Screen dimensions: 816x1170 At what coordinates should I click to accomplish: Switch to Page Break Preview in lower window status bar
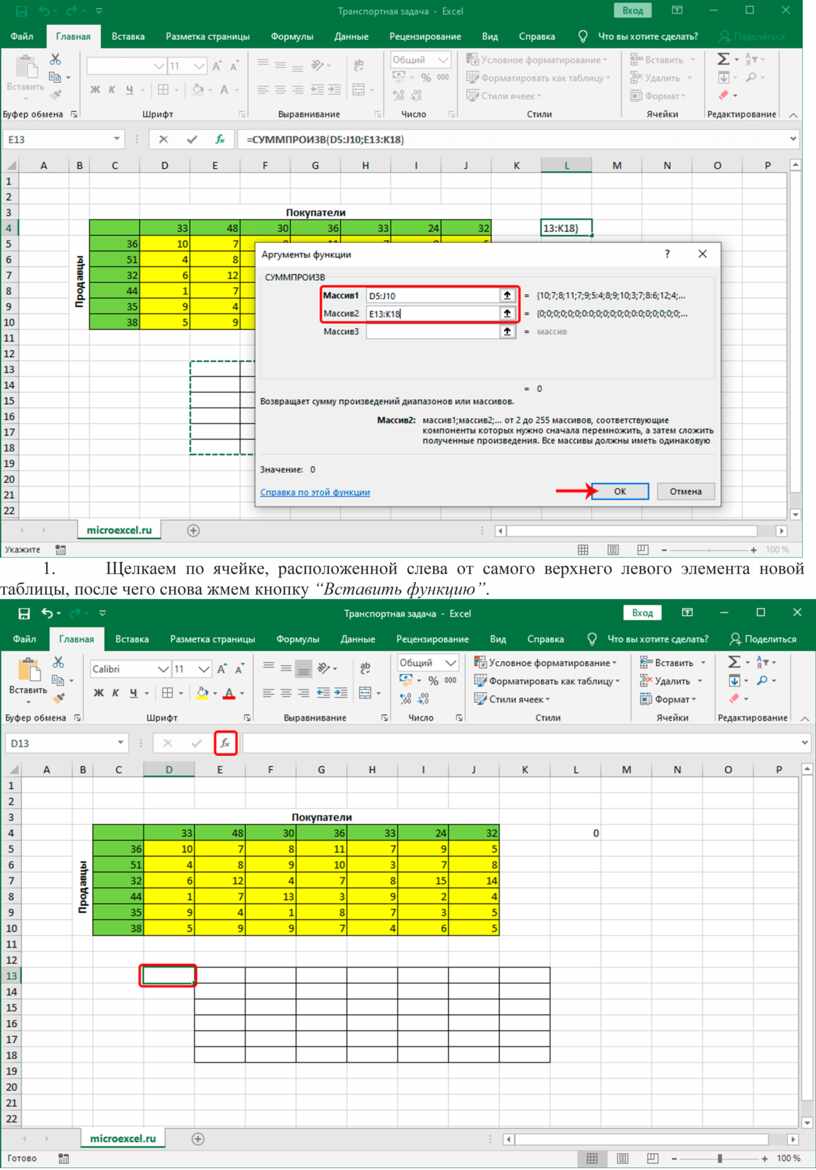[652, 1159]
